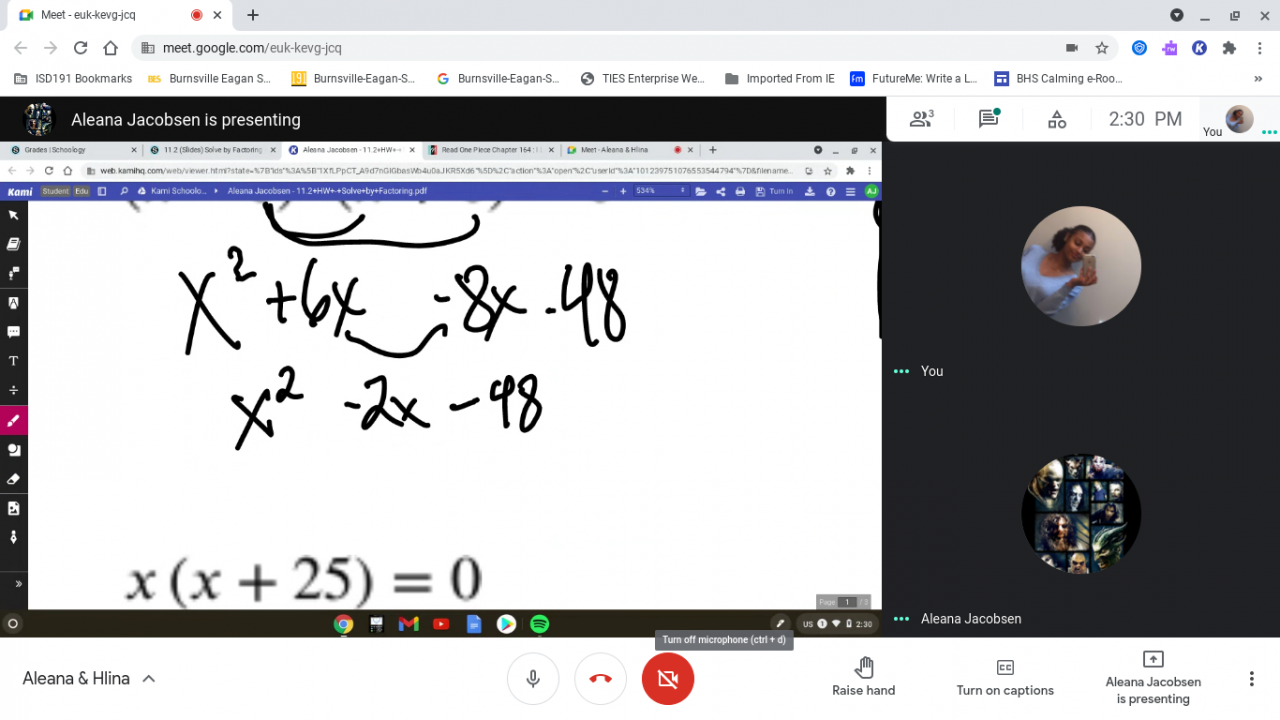This screenshot has height=720, width=1280.
Task: Open the three-dot Chrome menu
Action: [1259, 48]
